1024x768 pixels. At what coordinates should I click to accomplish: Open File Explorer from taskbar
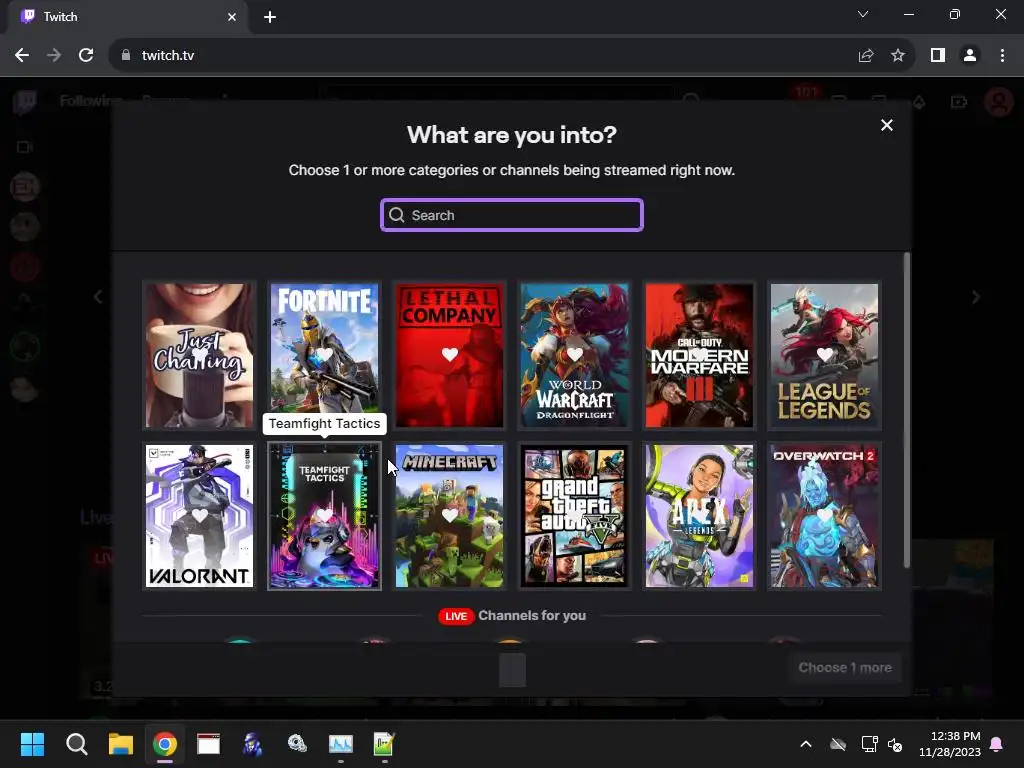121,744
